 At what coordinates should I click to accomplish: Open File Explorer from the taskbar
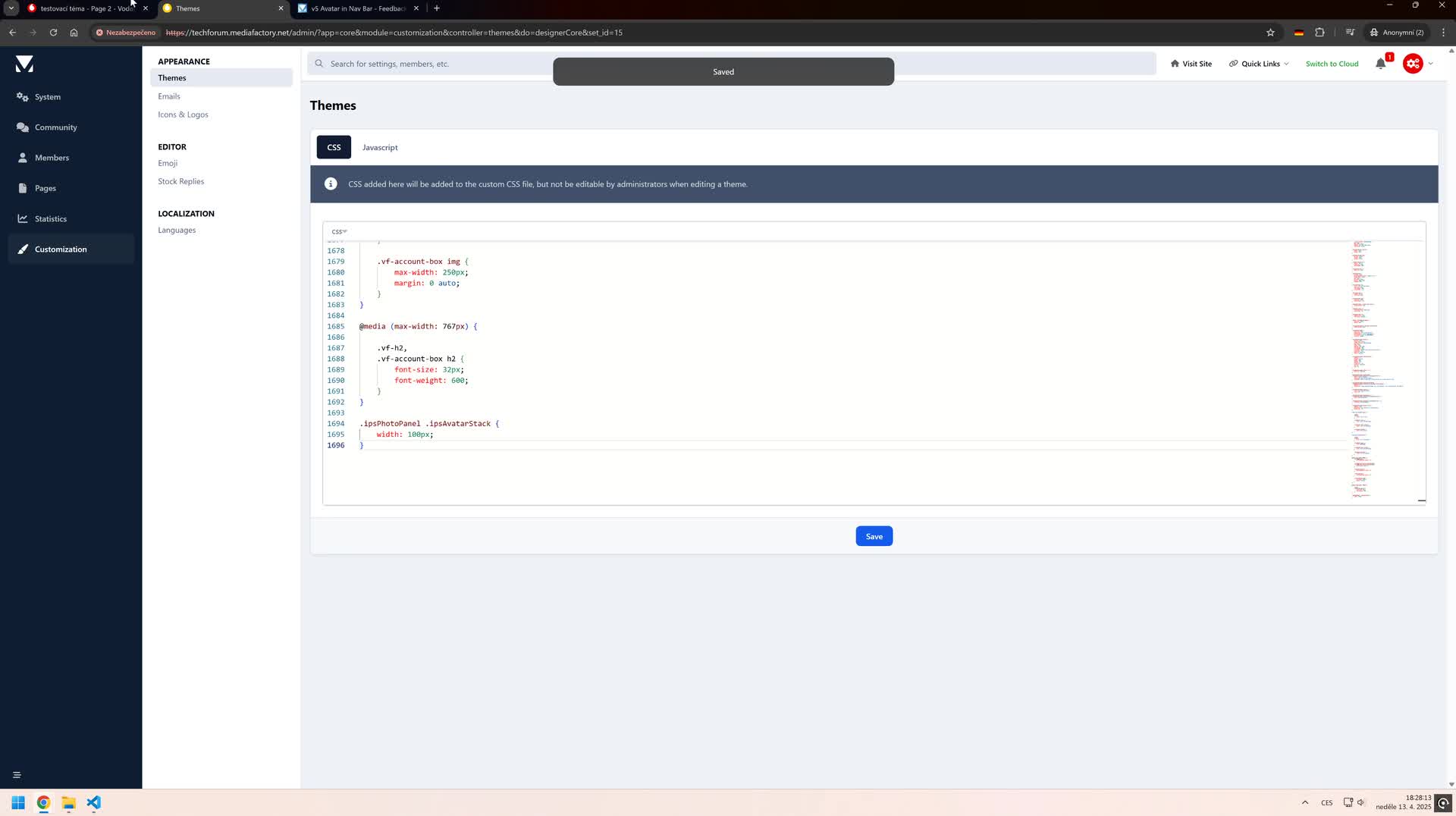(x=68, y=802)
